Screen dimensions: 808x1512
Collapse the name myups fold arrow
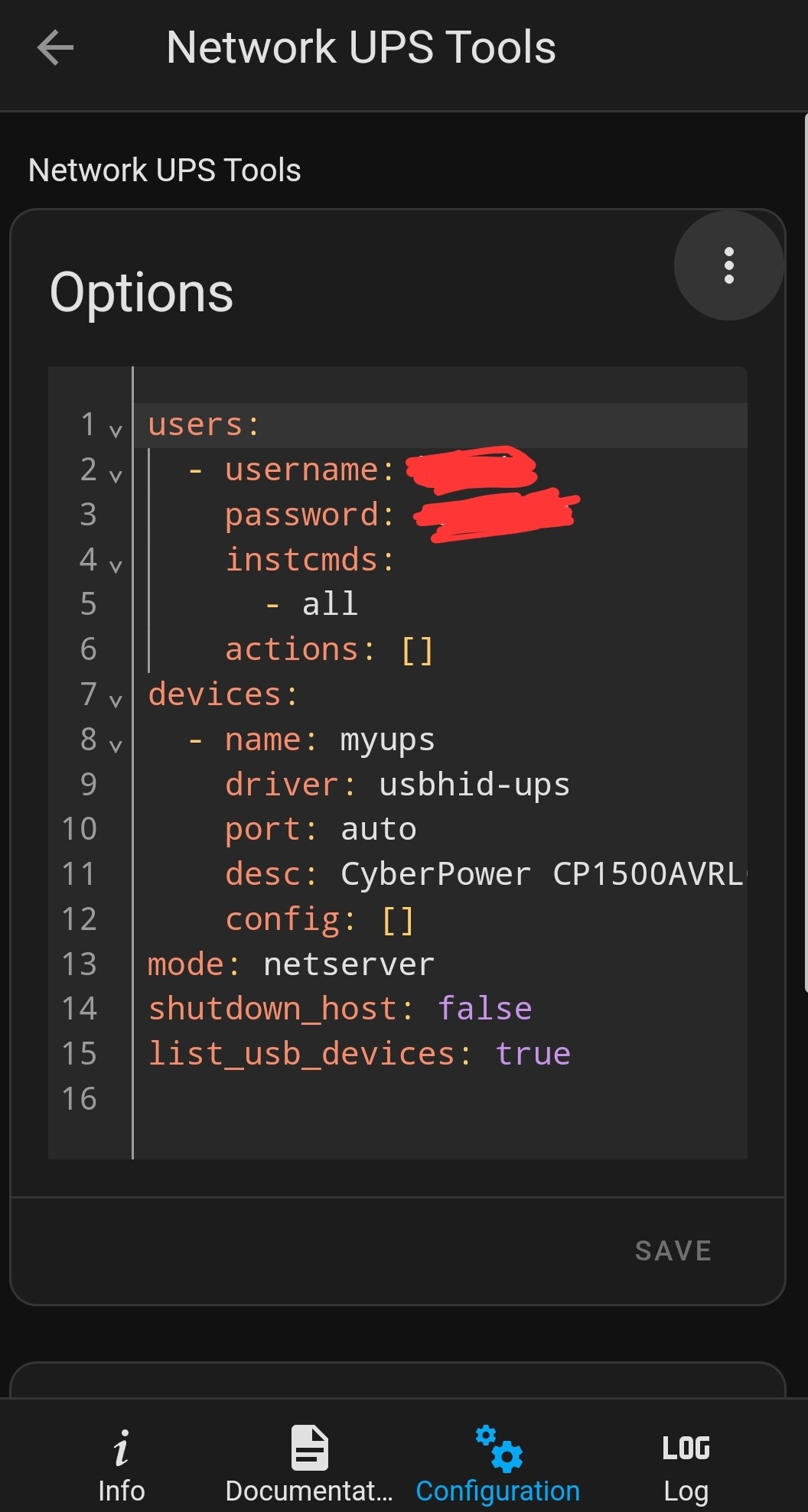click(116, 746)
